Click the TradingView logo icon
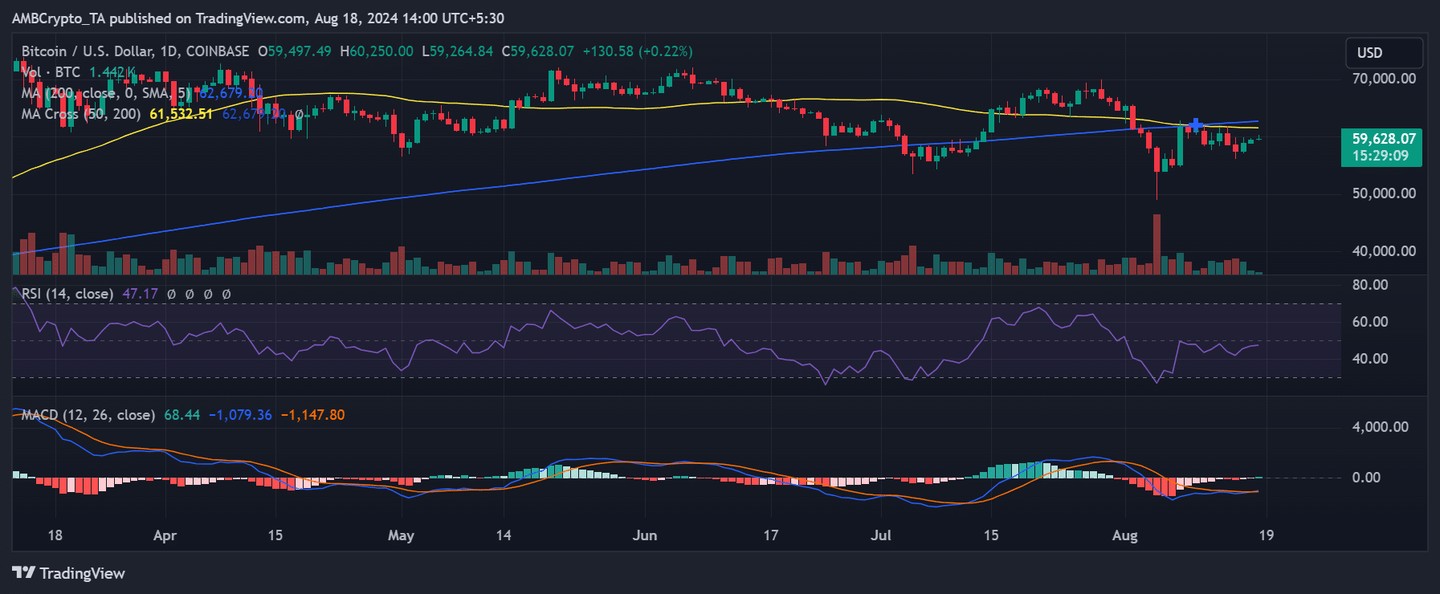Image resolution: width=1440 pixels, height=594 pixels. click(x=23, y=573)
